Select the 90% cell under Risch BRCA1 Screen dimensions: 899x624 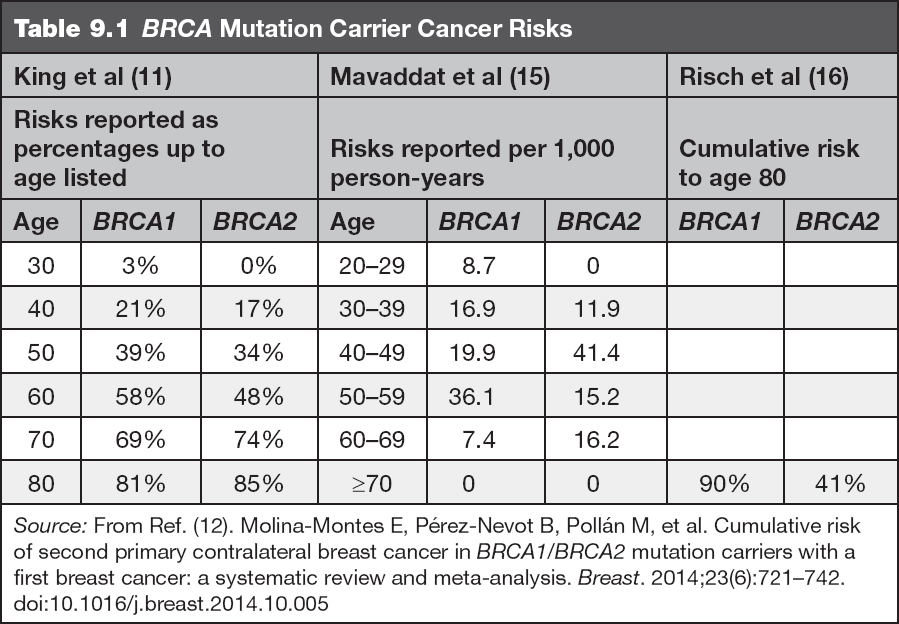click(725, 484)
